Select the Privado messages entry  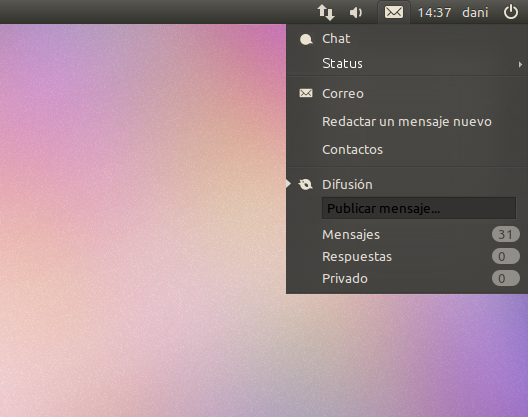(407, 279)
